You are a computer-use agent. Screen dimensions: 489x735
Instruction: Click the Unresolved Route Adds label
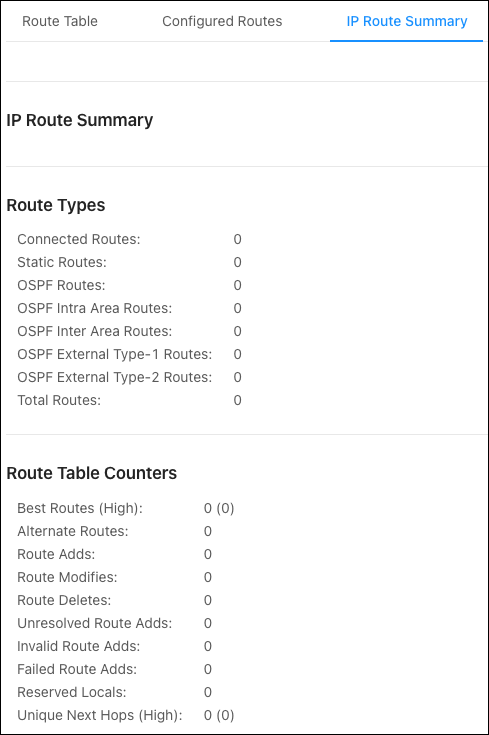(x=95, y=623)
